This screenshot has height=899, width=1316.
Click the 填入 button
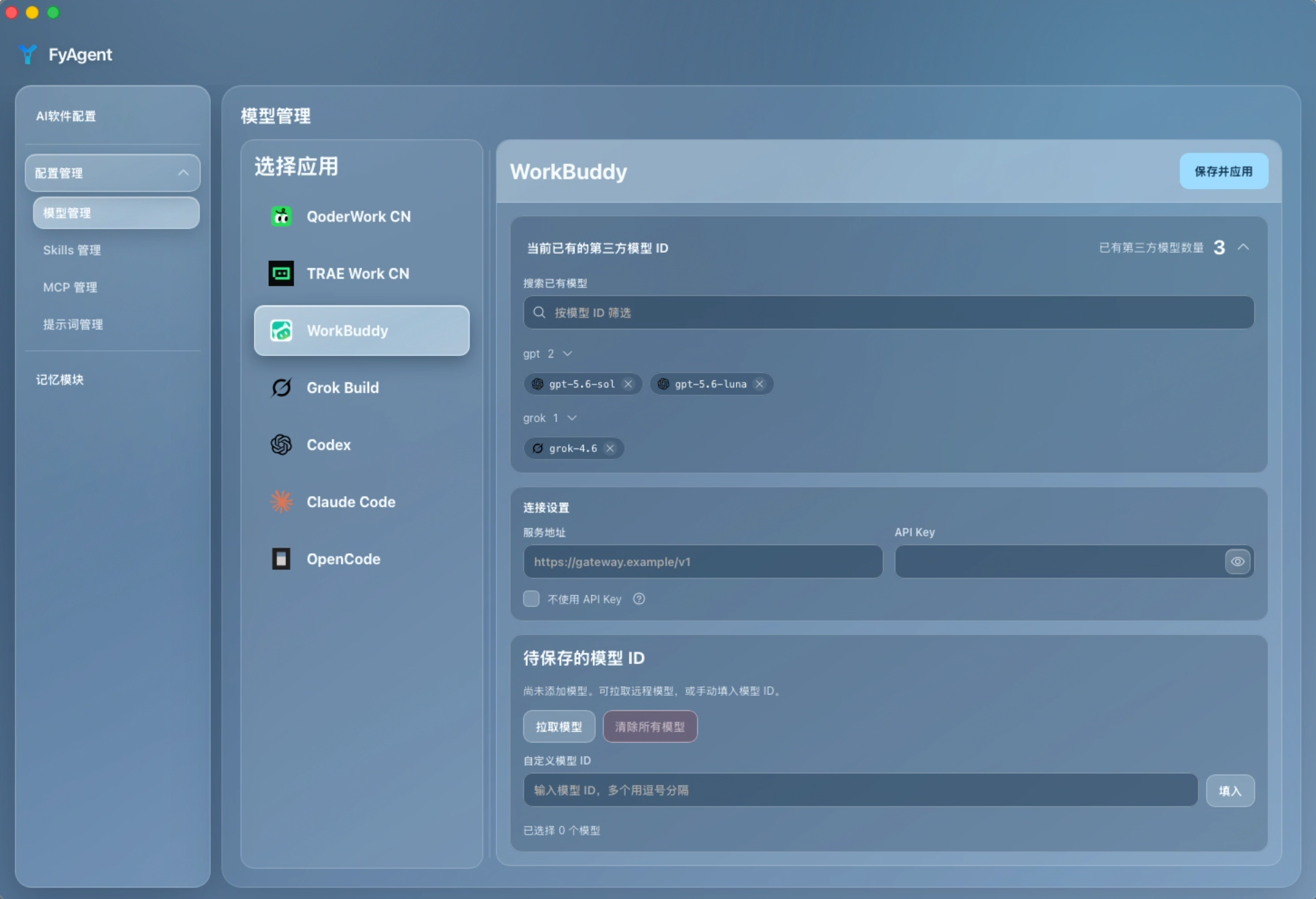click(x=1230, y=790)
